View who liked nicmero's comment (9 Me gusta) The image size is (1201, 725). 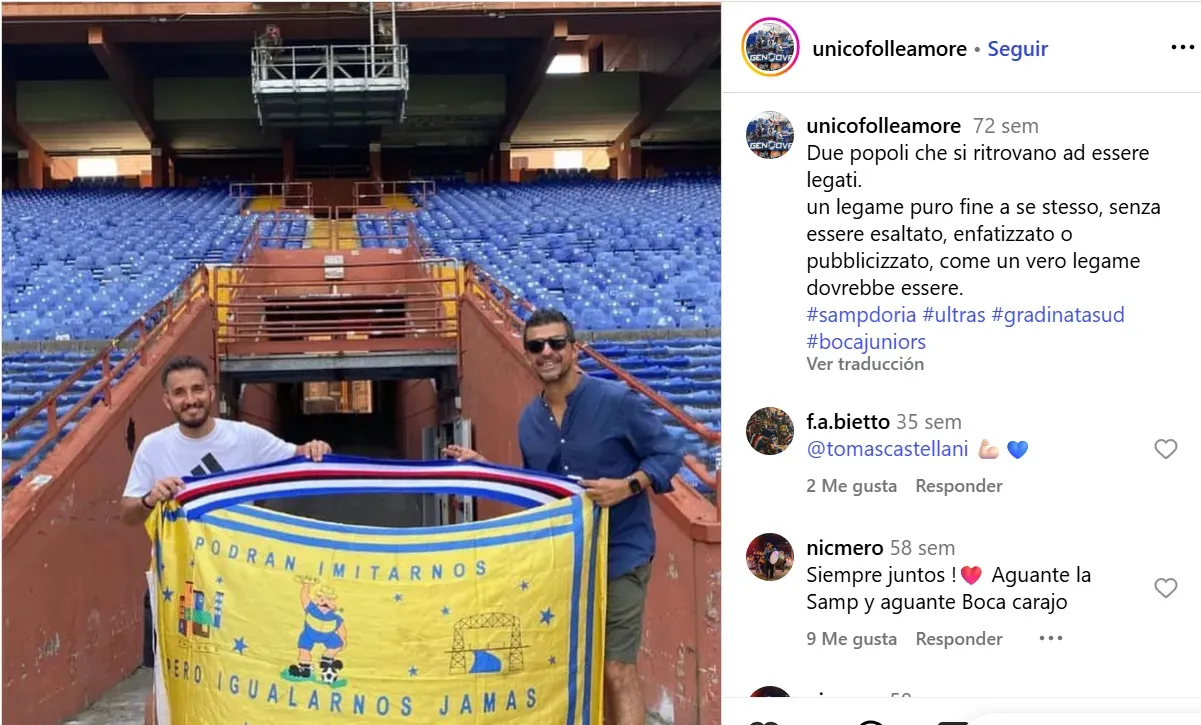pyautogui.click(x=851, y=638)
